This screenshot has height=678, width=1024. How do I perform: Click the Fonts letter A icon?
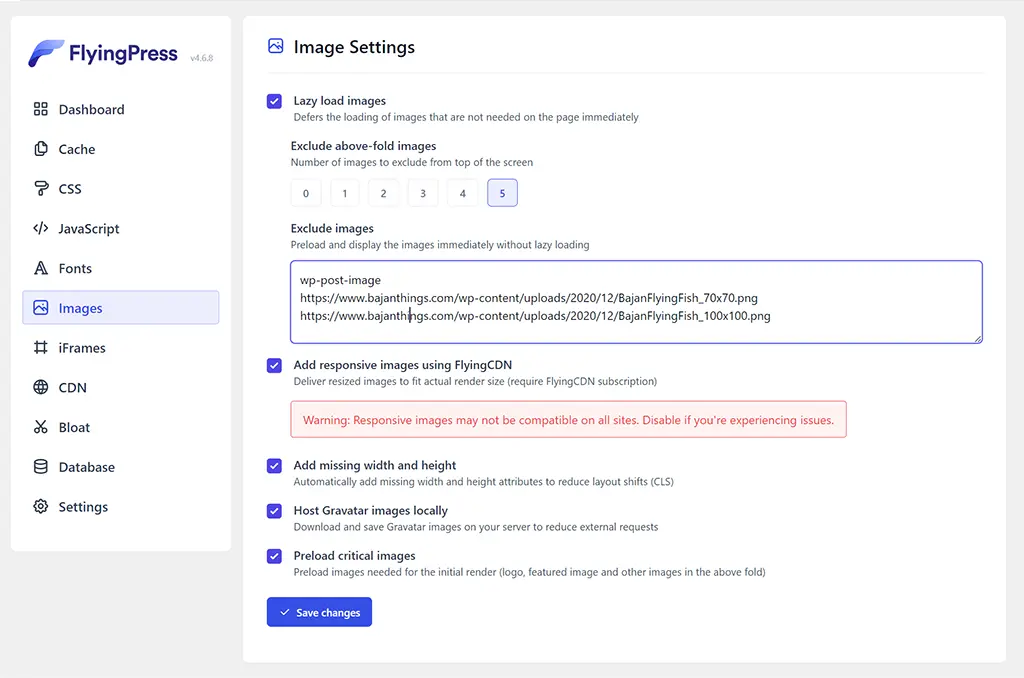click(40, 268)
